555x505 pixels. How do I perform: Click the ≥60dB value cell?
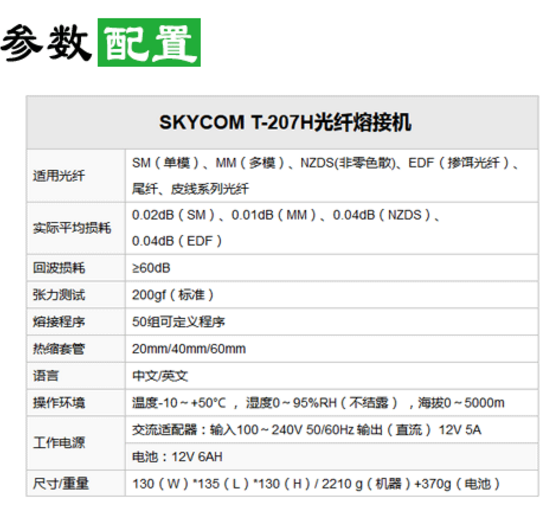[x=332, y=268]
